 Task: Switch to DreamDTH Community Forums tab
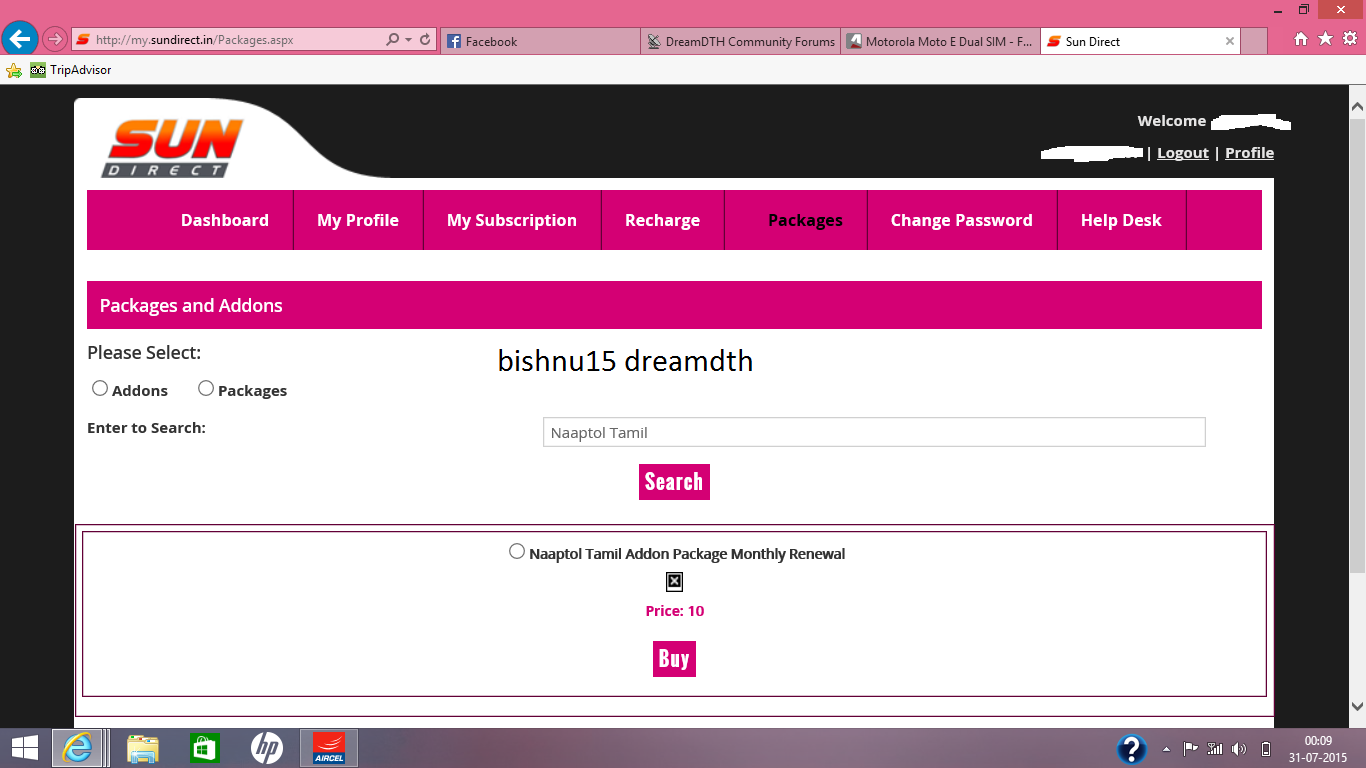point(740,41)
